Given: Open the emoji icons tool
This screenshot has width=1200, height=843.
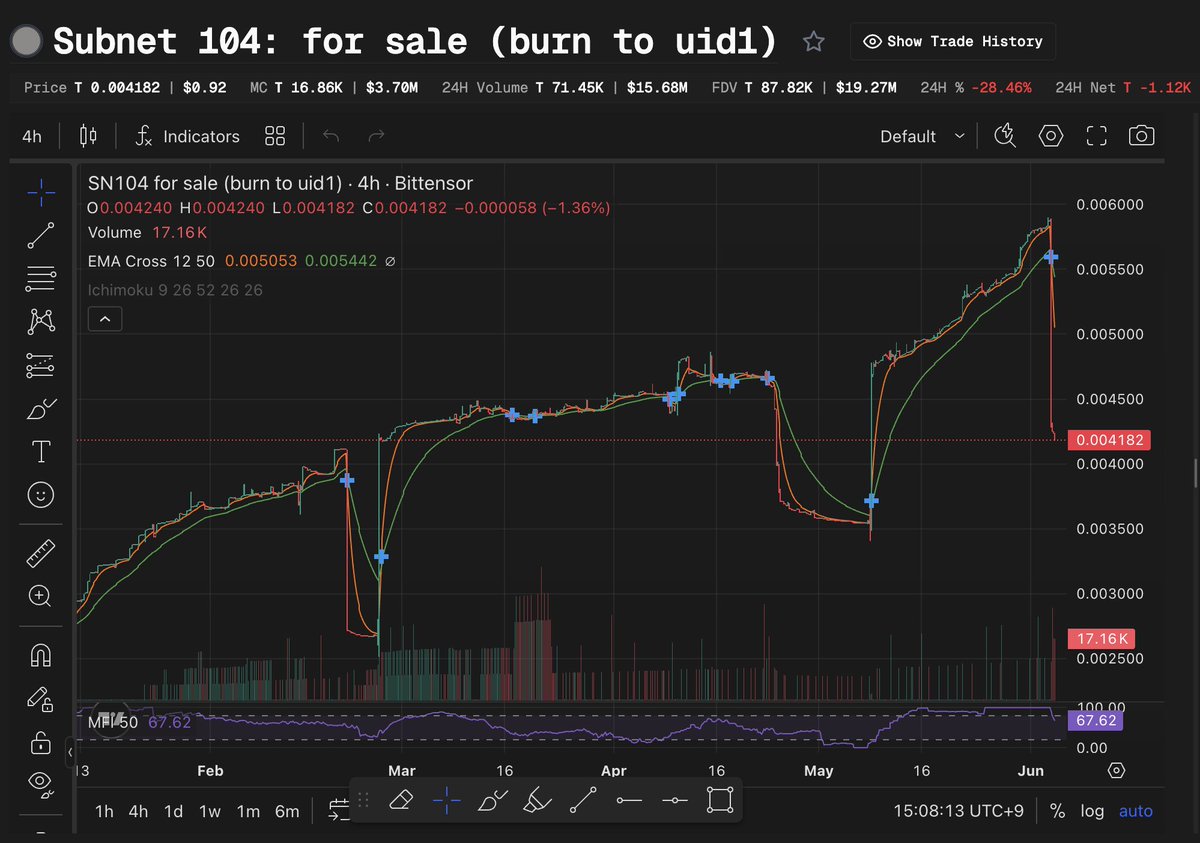Looking at the screenshot, I should (x=41, y=495).
